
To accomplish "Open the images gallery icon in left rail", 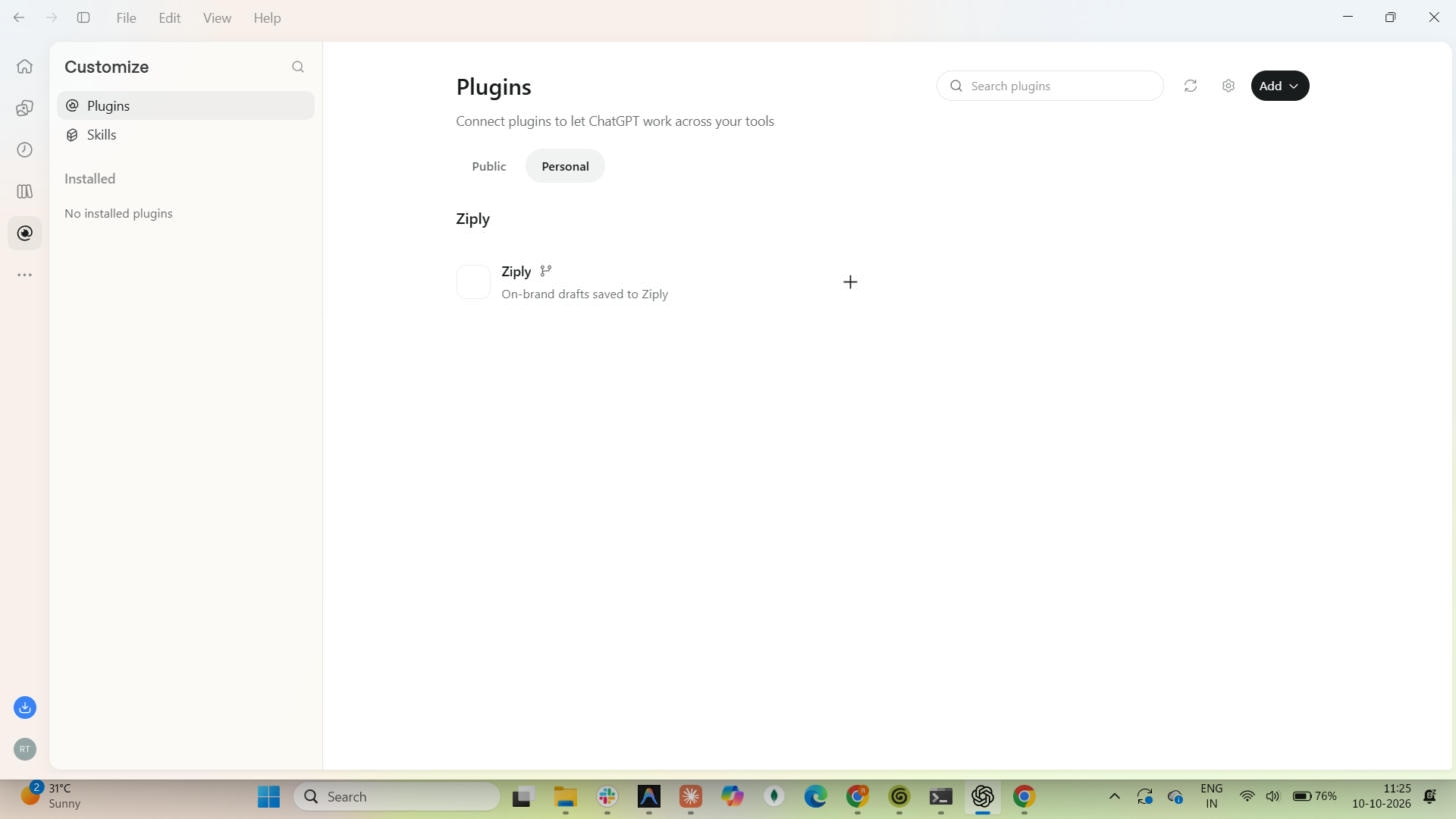I will coord(25,108).
